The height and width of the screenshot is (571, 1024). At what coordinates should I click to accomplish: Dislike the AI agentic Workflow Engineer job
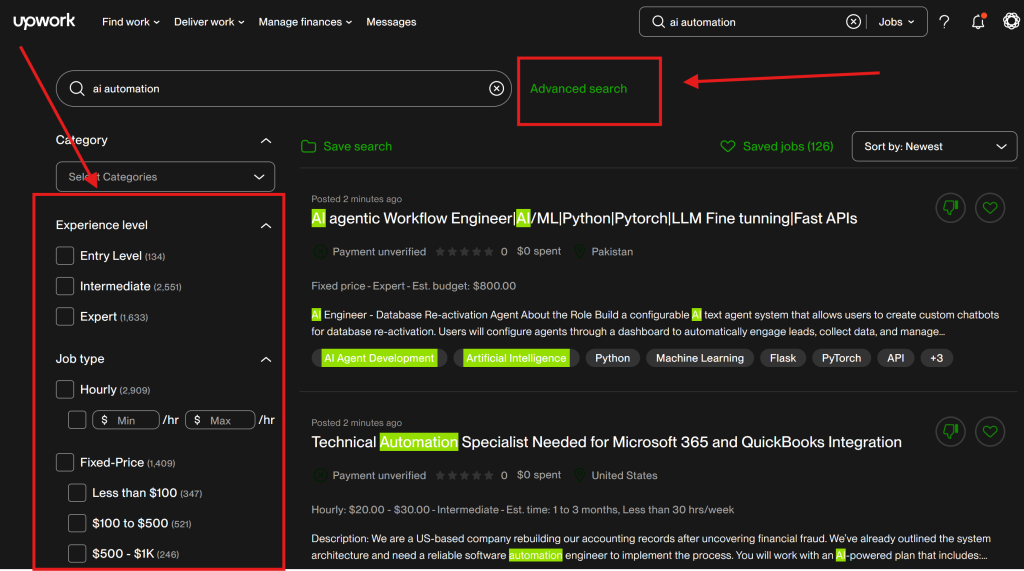point(950,208)
